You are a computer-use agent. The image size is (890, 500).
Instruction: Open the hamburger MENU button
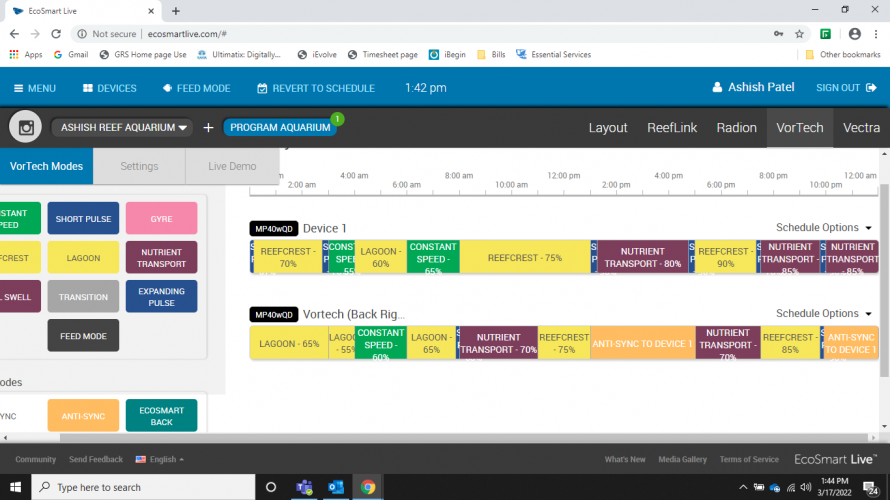pyautogui.click(x=35, y=89)
